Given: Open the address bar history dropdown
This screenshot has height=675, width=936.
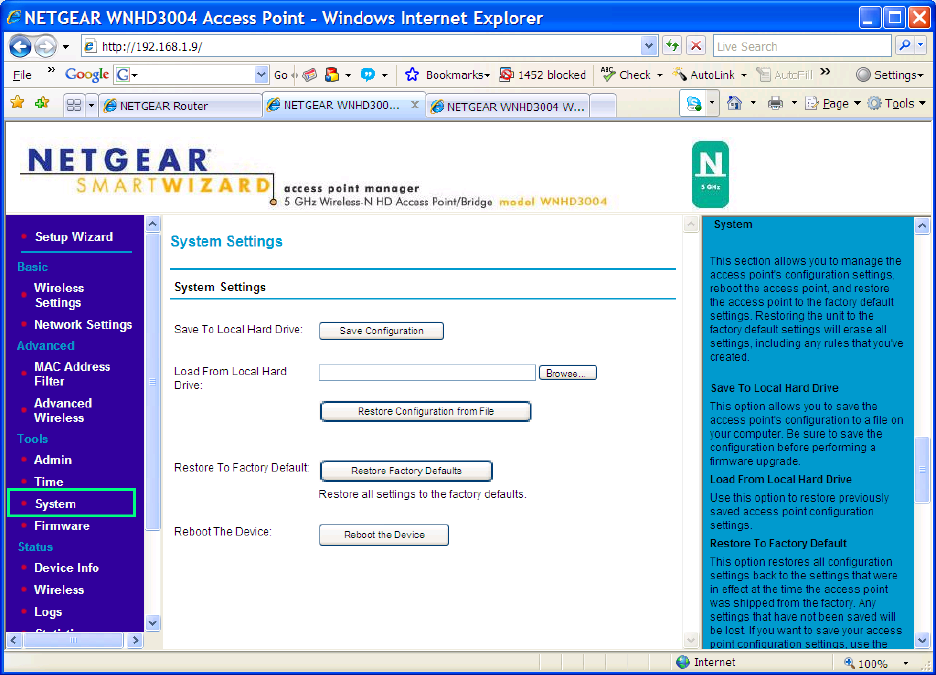Looking at the screenshot, I should 649,45.
